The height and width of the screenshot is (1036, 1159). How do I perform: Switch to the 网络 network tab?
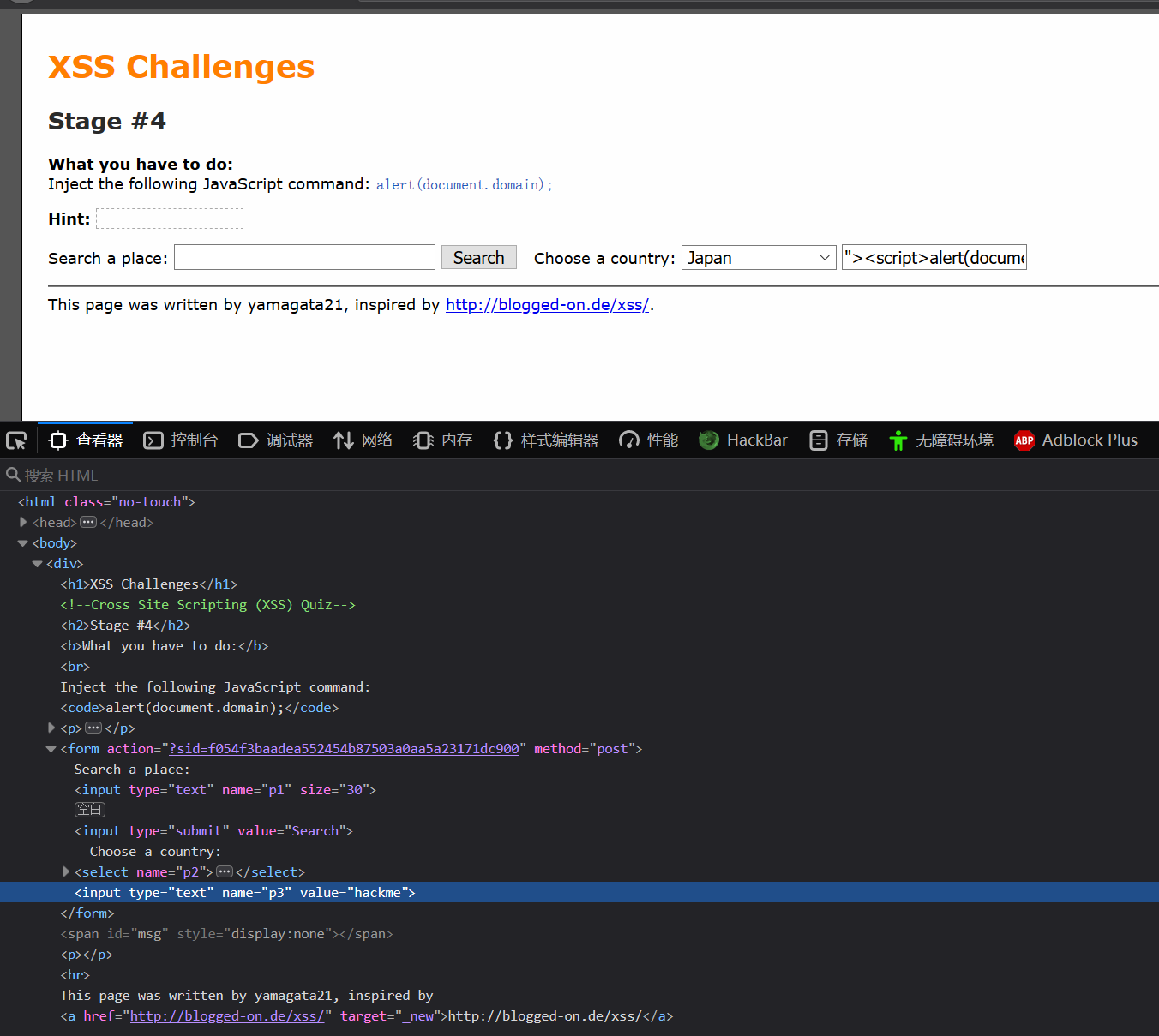click(x=363, y=440)
